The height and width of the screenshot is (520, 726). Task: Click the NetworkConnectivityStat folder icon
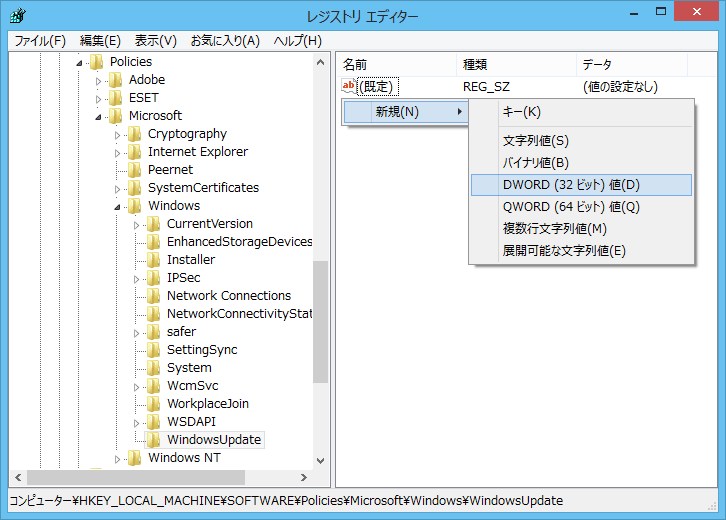point(154,313)
